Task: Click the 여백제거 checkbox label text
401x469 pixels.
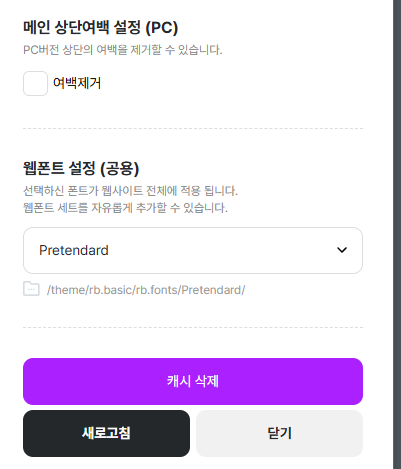Action: point(77,83)
